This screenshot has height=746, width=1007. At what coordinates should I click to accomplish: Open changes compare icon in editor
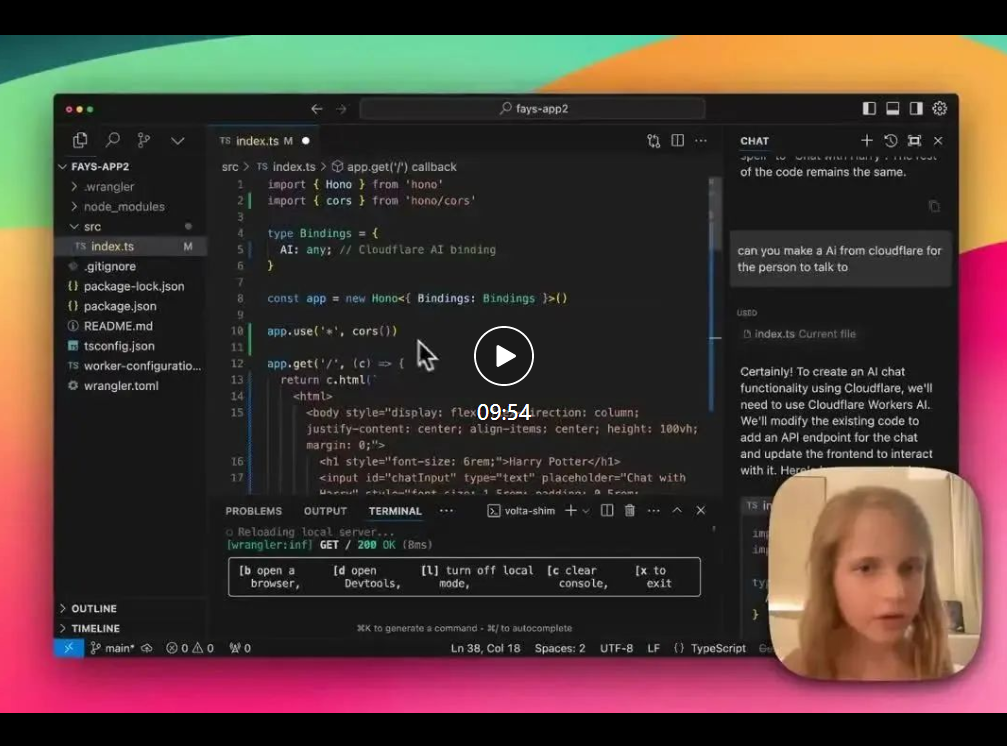point(654,141)
